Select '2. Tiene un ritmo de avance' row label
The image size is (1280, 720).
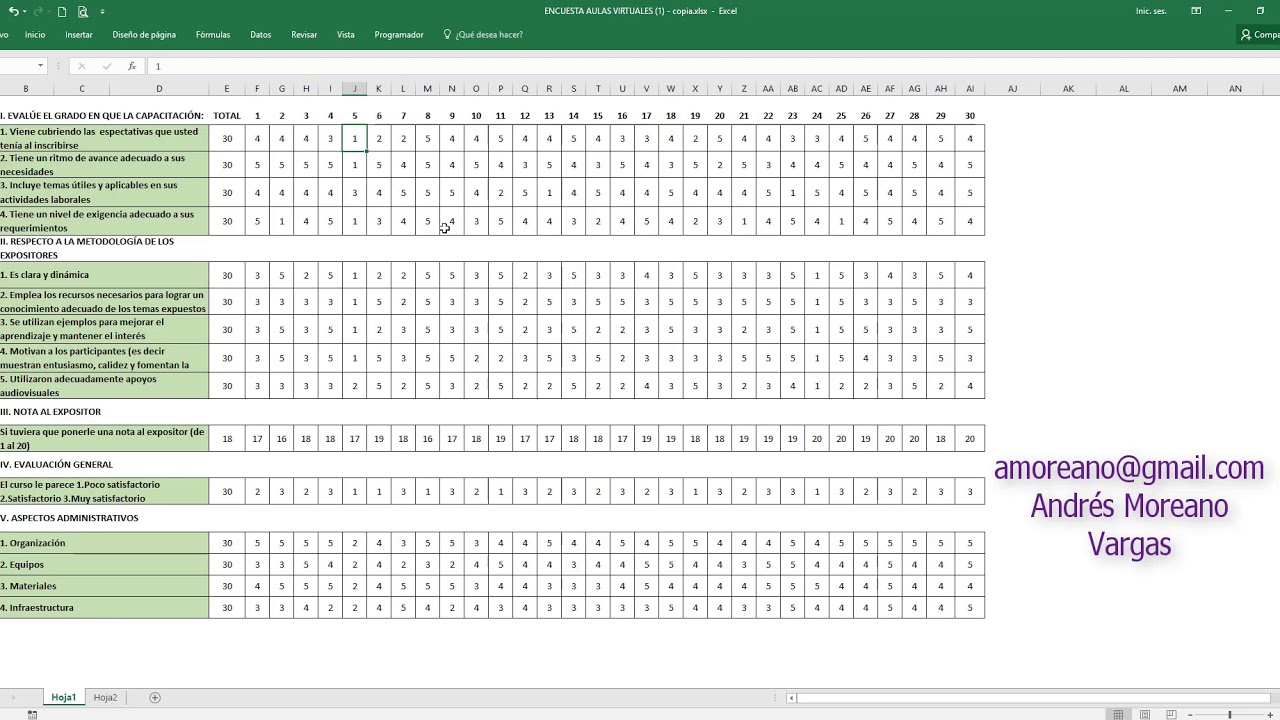click(104, 165)
